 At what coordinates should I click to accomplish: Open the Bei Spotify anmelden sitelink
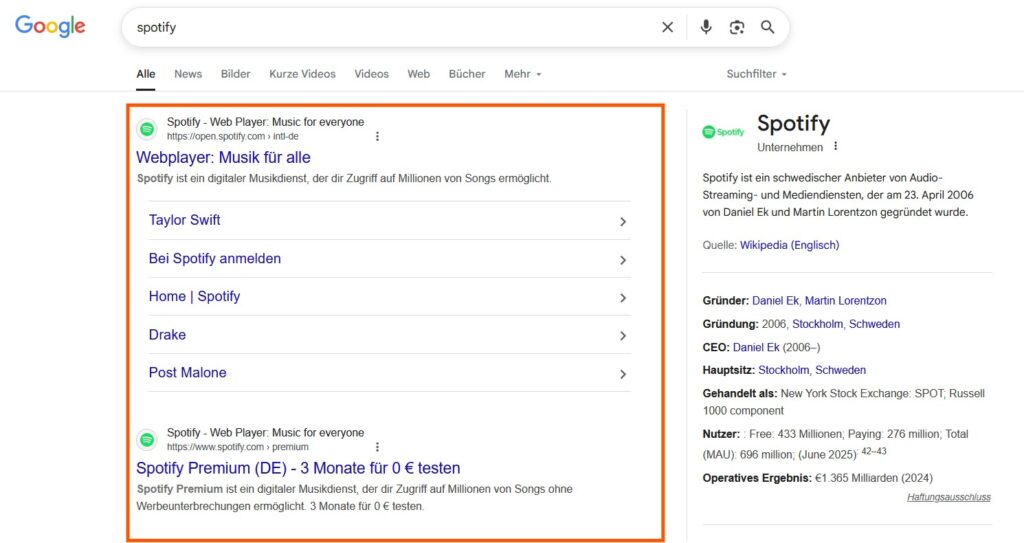(x=215, y=259)
